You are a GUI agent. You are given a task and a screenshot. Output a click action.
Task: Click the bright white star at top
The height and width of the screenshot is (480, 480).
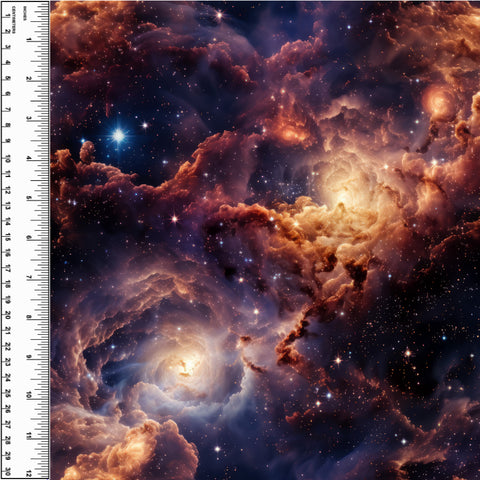click(x=219, y=15)
